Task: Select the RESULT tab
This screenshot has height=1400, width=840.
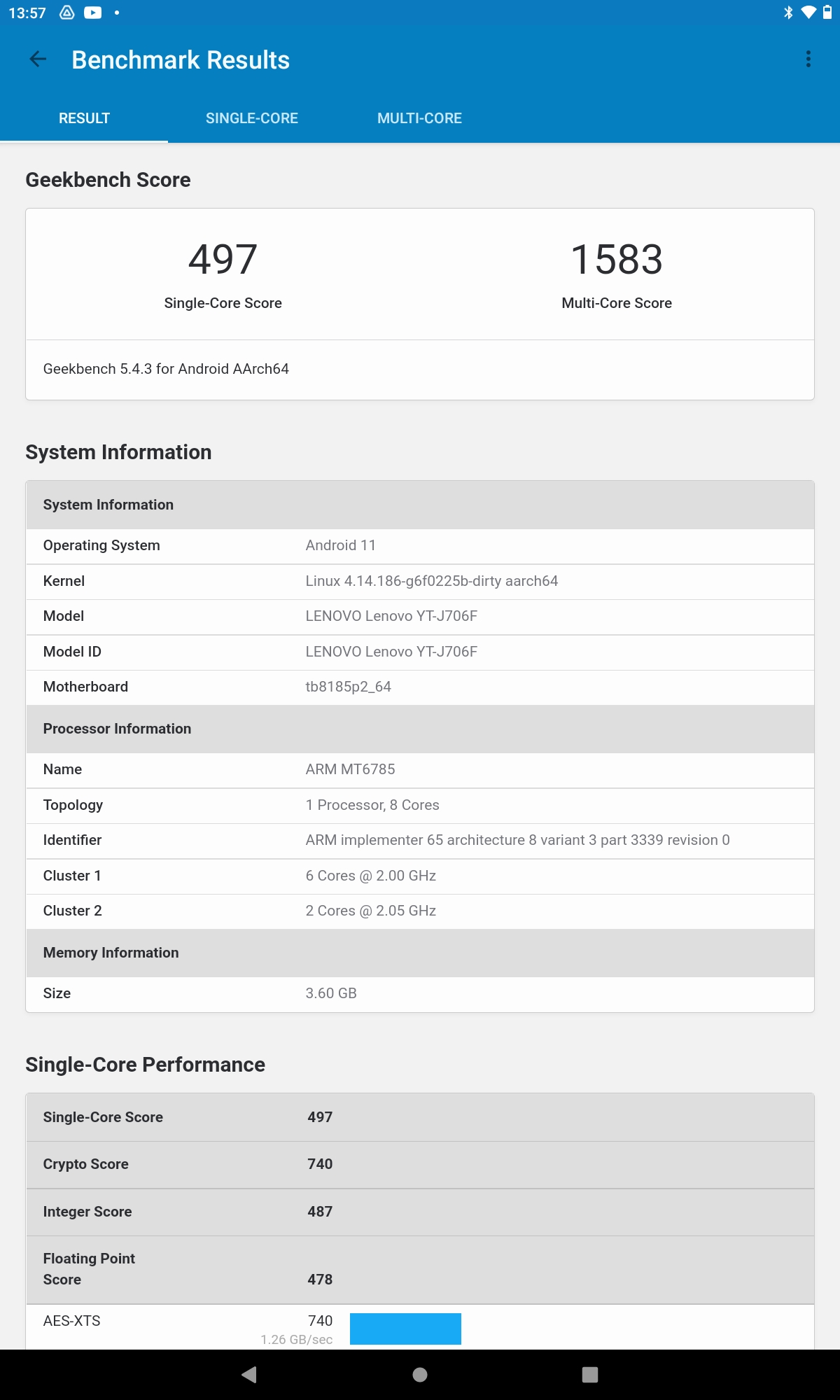Action: (84, 118)
